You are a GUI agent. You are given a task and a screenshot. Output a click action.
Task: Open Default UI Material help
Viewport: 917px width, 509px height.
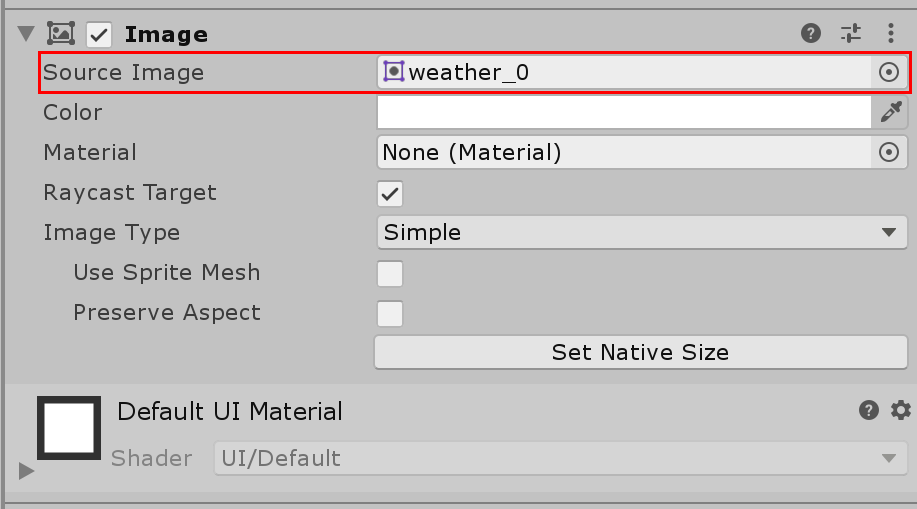coord(869,410)
